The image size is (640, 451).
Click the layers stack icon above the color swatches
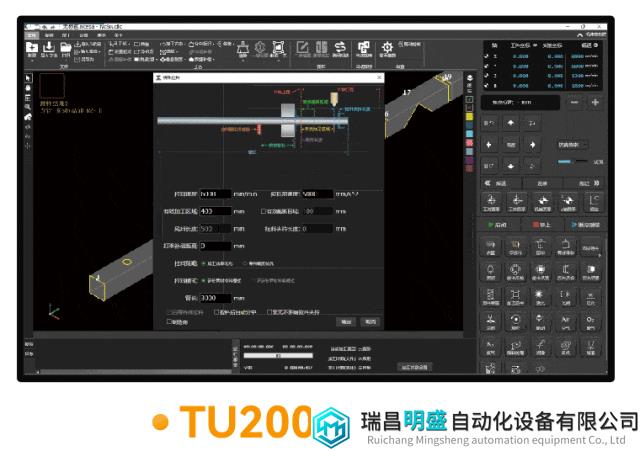(469, 78)
